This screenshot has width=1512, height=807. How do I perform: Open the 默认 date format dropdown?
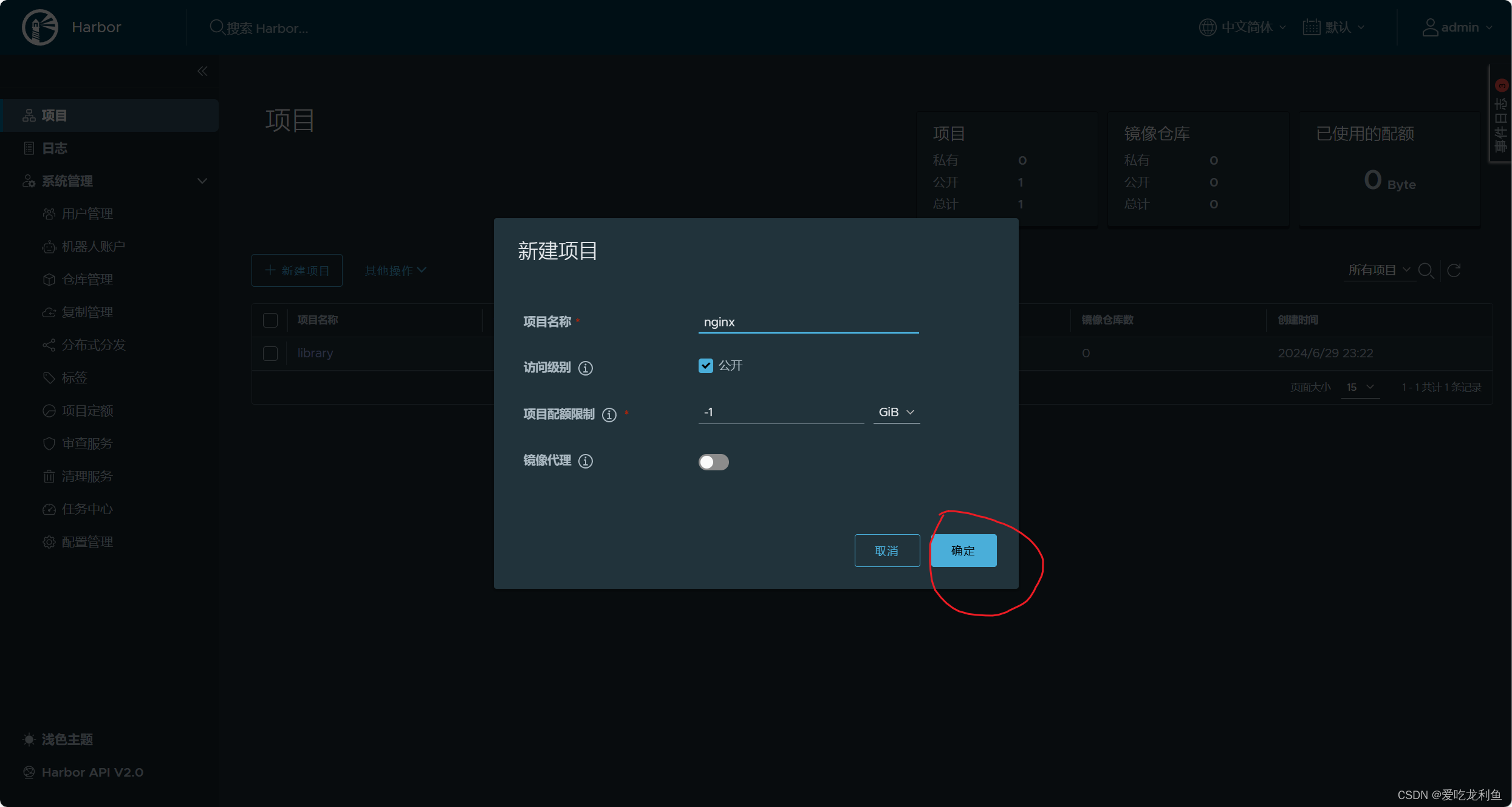coord(1334,27)
